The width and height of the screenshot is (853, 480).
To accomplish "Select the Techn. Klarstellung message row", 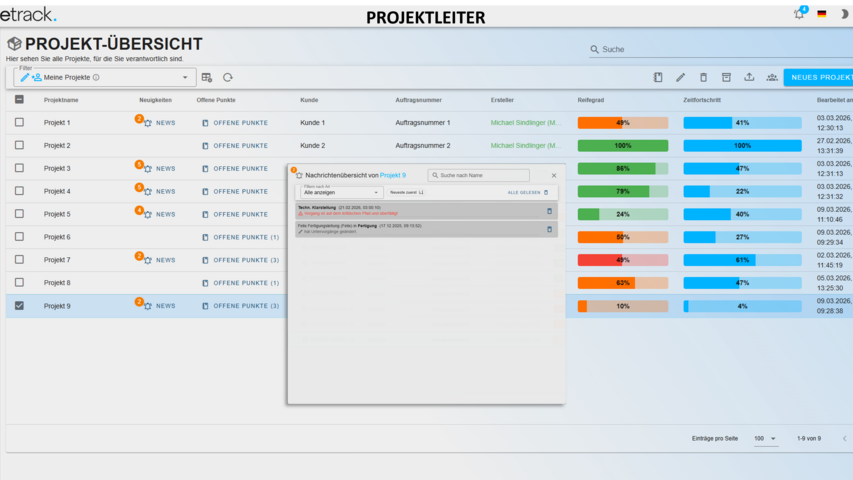I will click(x=426, y=211).
